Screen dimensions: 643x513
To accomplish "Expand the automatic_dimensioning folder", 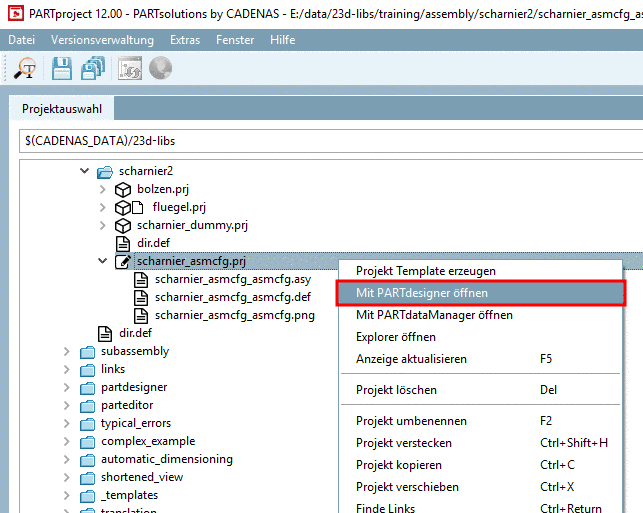I will click(66, 460).
